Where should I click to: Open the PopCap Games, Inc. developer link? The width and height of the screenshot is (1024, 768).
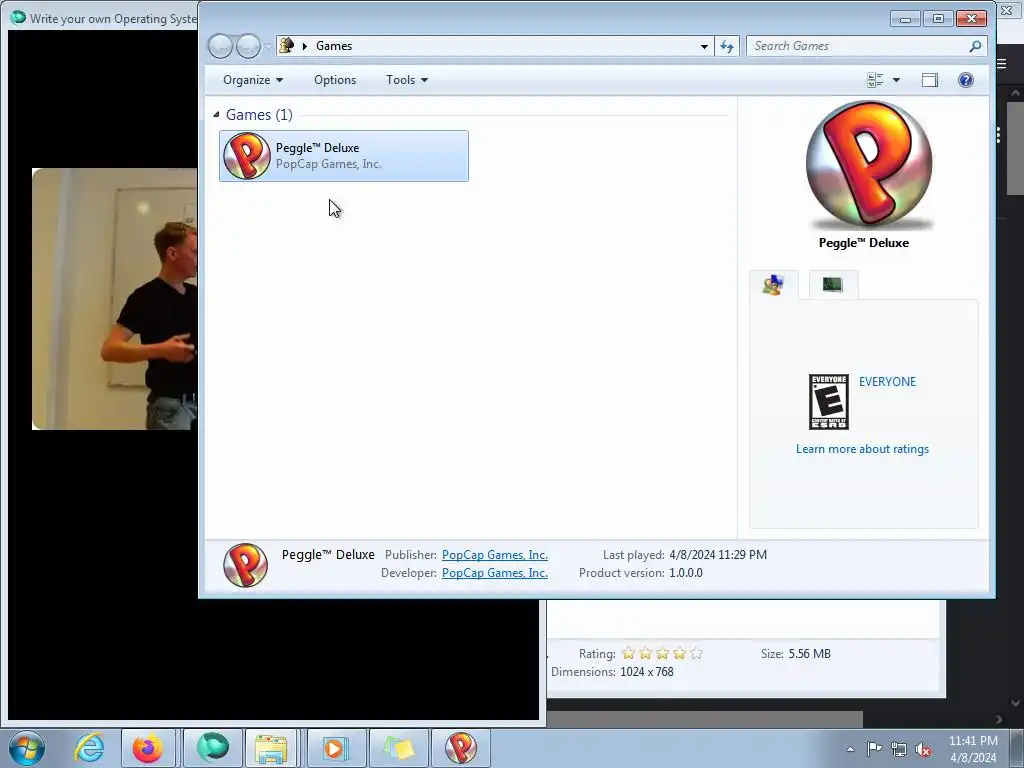[x=494, y=573]
